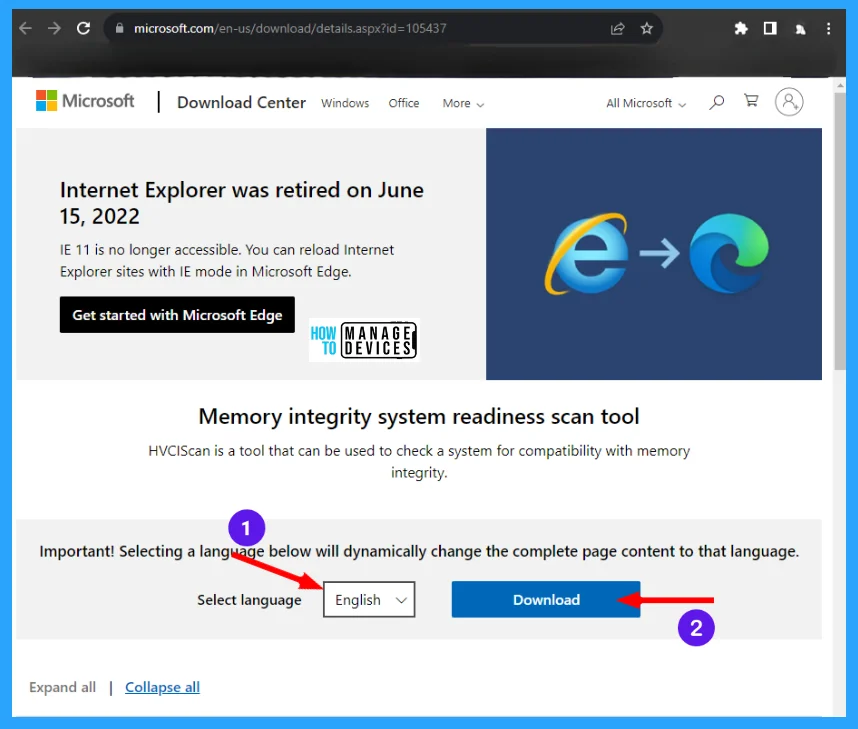Image resolution: width=858 pixels, height=729 pixels.
Task: Click the share page icon in address bar
Action: pos(617,28)
